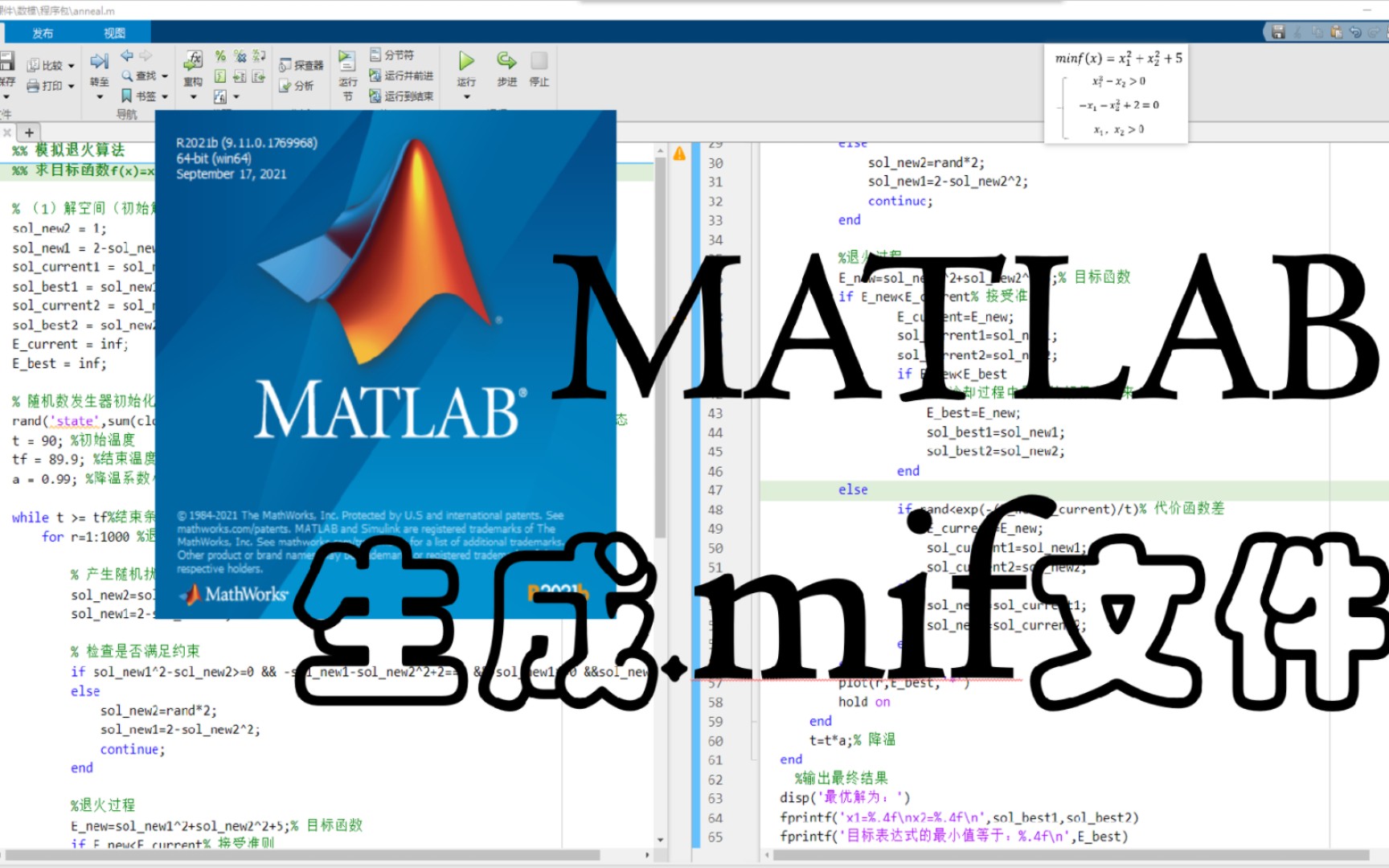Expand the code folding dropdown arrow
Screen dimensions: 1389x868
[236, 97]
